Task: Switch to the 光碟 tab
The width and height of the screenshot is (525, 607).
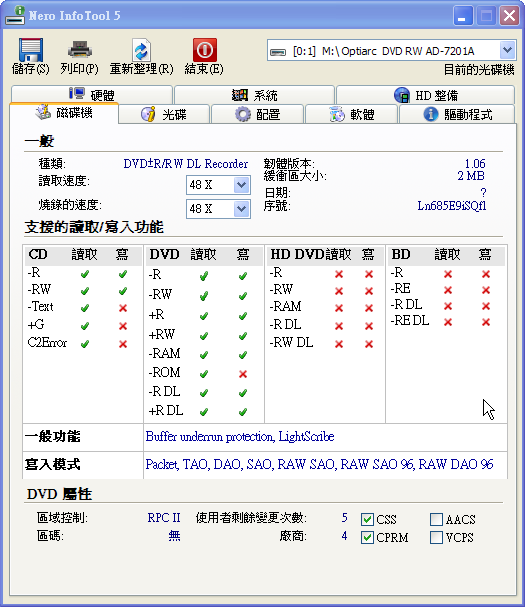Action: point(164,114)
